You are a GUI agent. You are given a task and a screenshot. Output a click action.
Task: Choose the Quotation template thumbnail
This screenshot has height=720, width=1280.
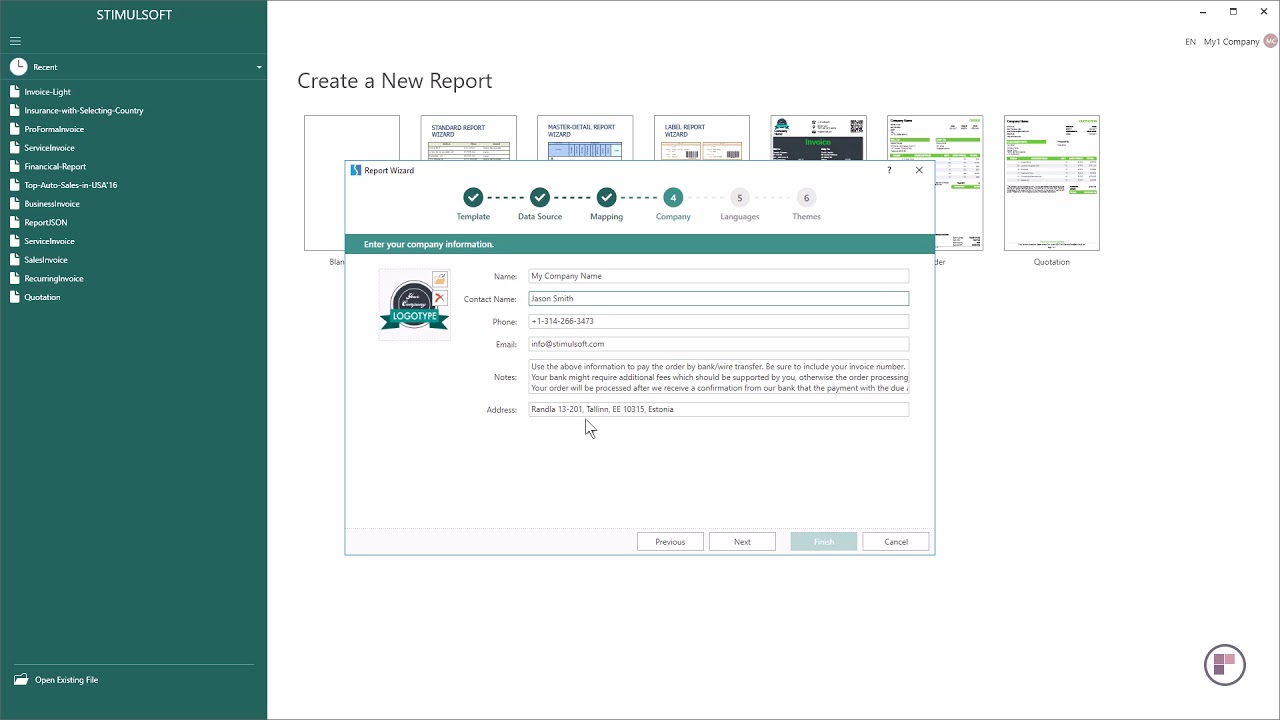(1052, 182)
